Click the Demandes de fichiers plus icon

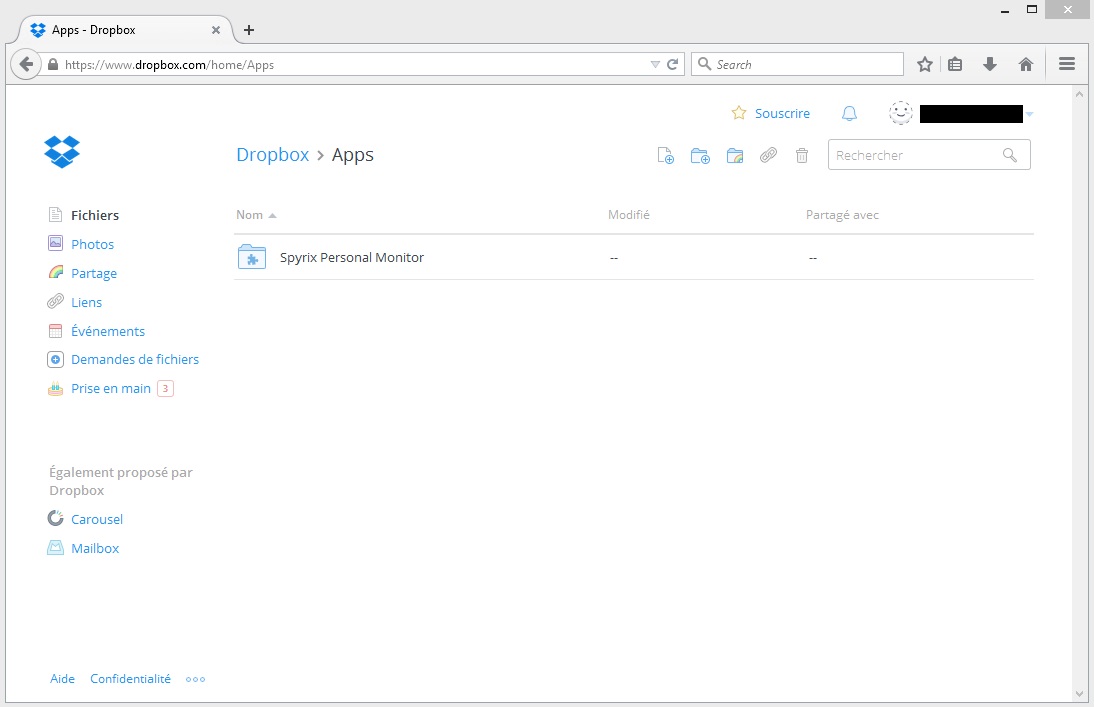click(x=55, y=359)
